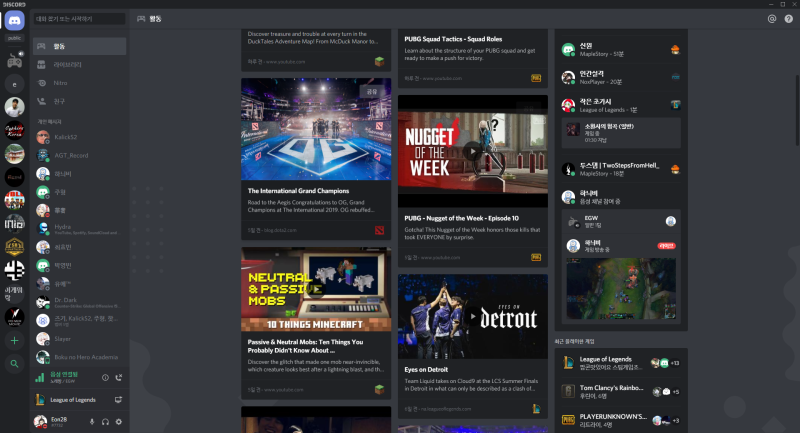This screenshot has width=800, height=433.
Task: Click the public label under home icon
Action: [14, 38]
